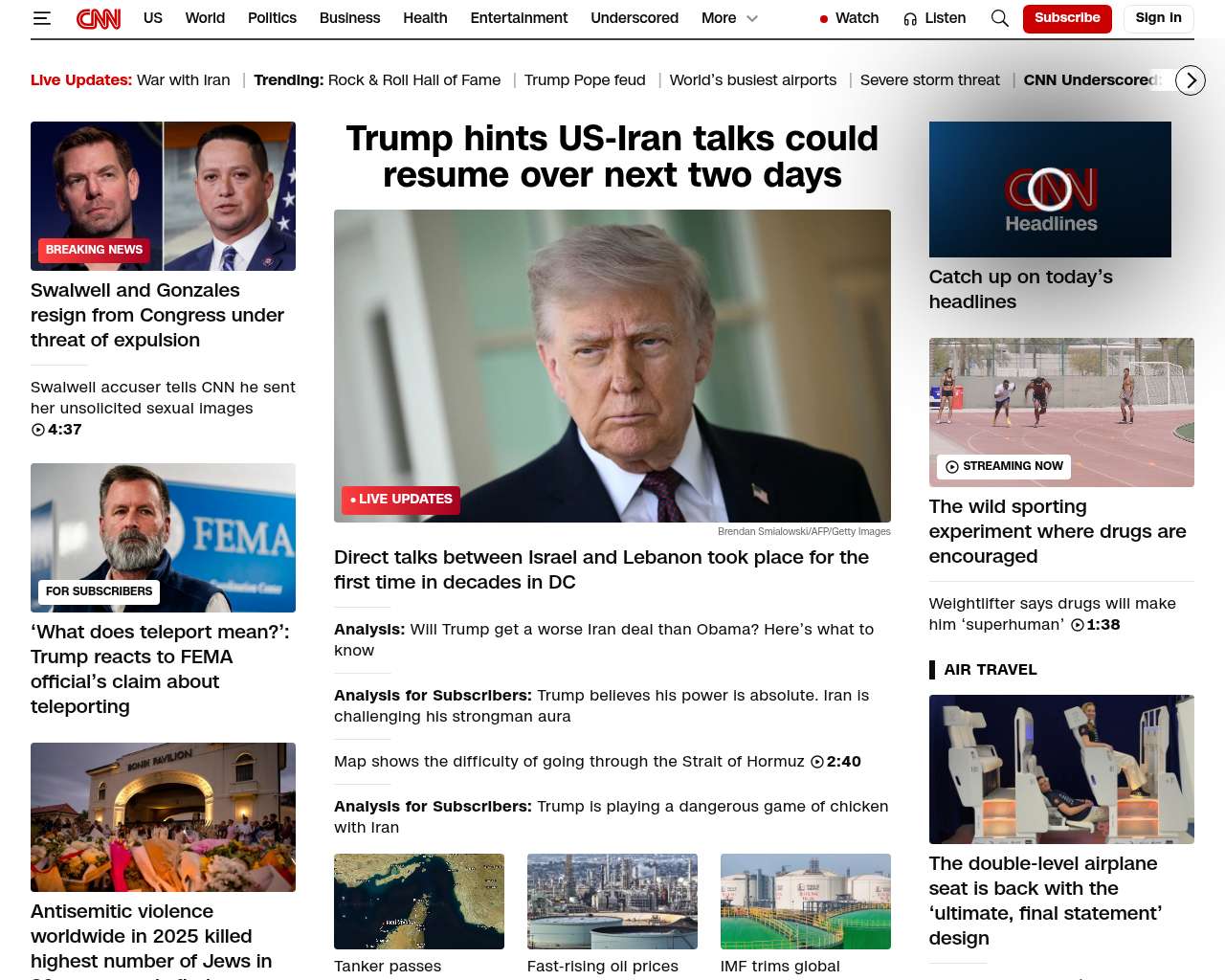
Task: Open the Bondi Pavilion flowers thumbnail
Action: (x=163, y=817)
